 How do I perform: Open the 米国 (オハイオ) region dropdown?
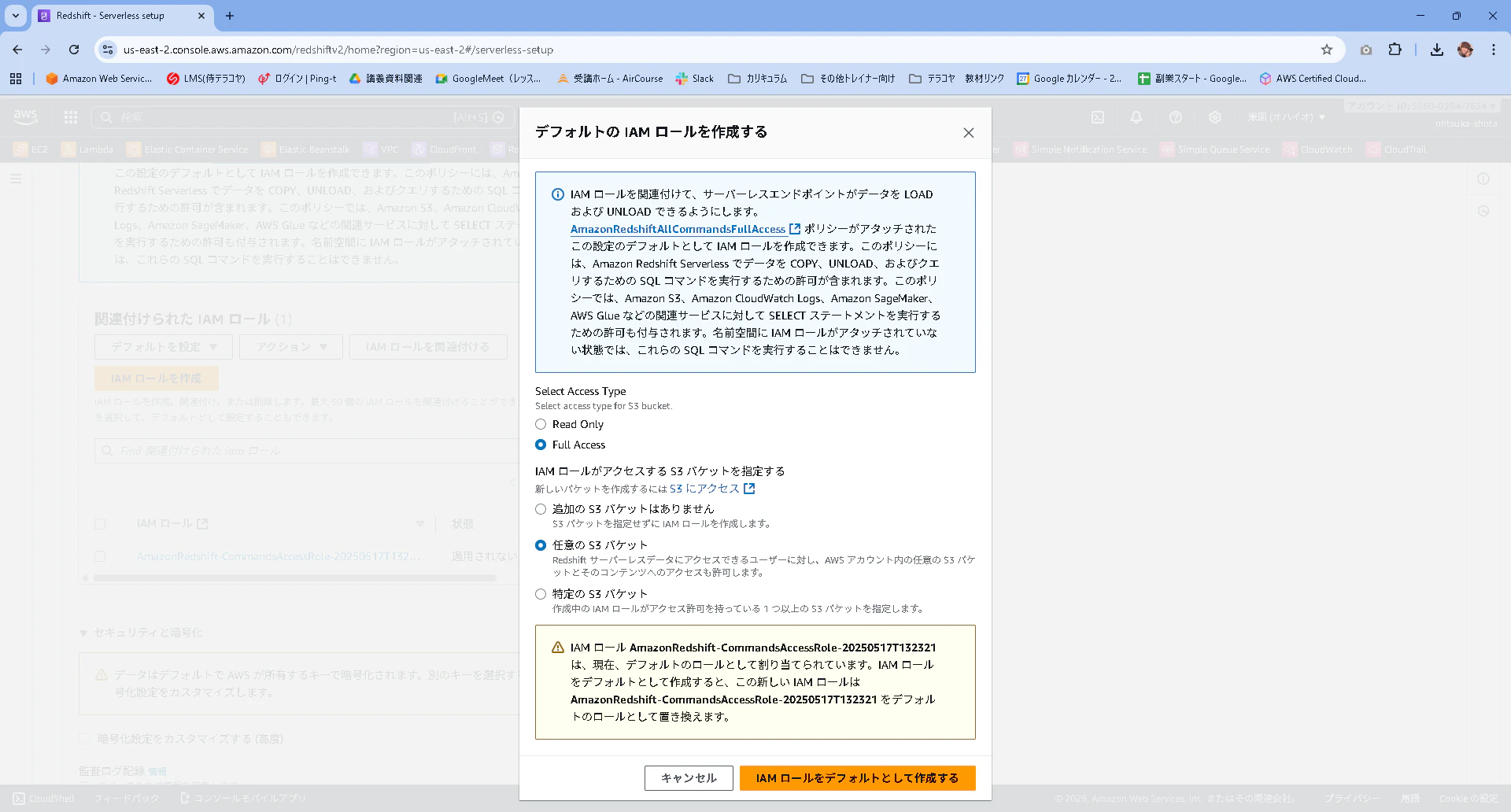coord(1286,117)
